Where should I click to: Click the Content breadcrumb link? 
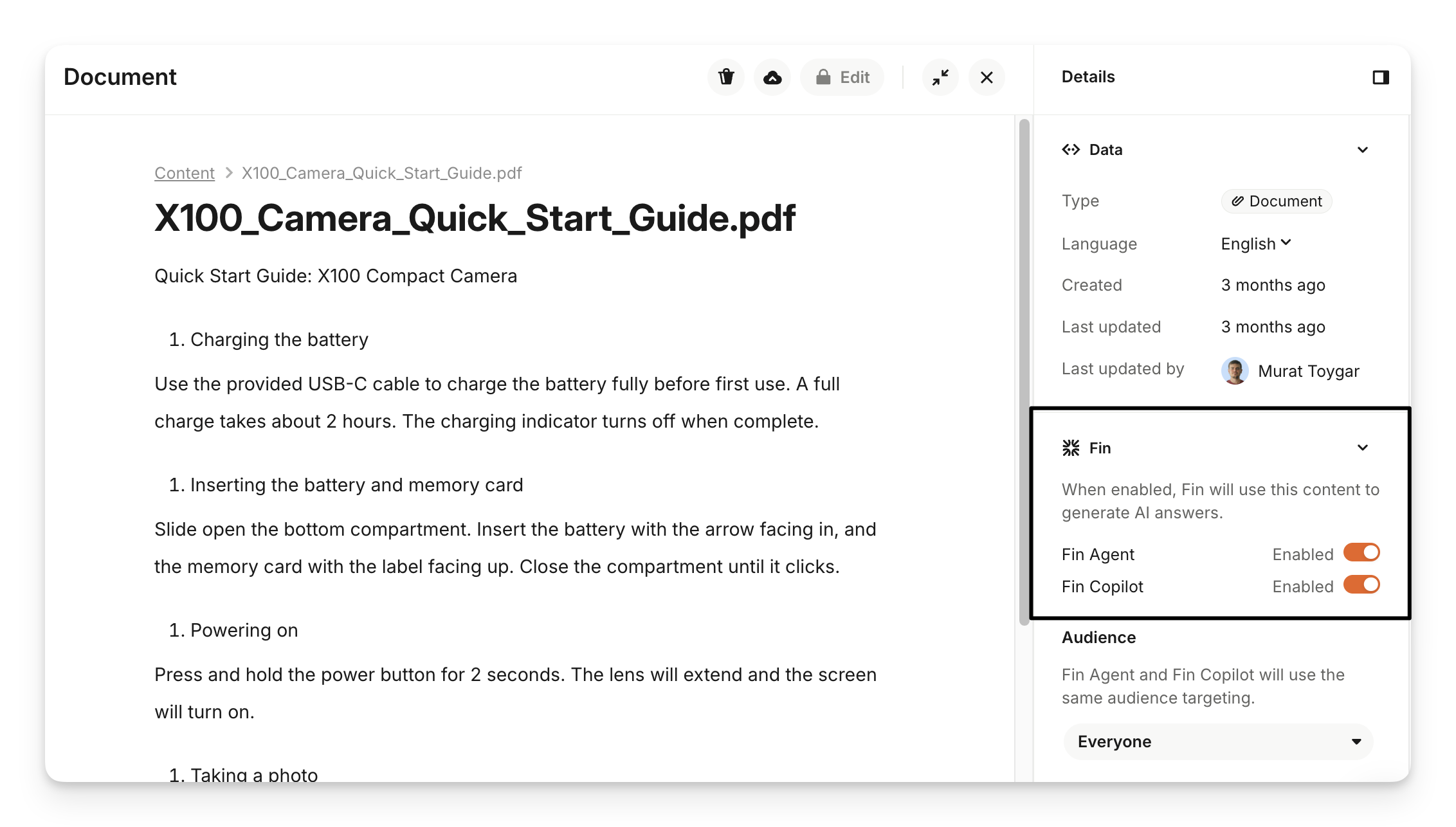[x=185, y=173]
